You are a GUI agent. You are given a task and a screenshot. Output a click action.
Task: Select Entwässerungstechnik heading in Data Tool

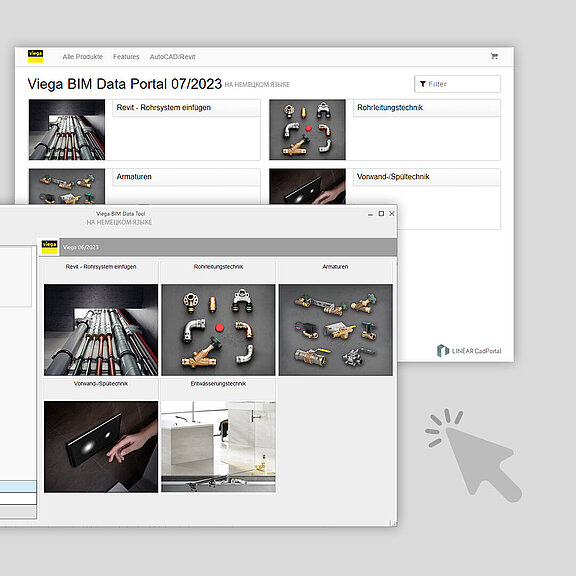pyautogui.click(x=218, y=384)
